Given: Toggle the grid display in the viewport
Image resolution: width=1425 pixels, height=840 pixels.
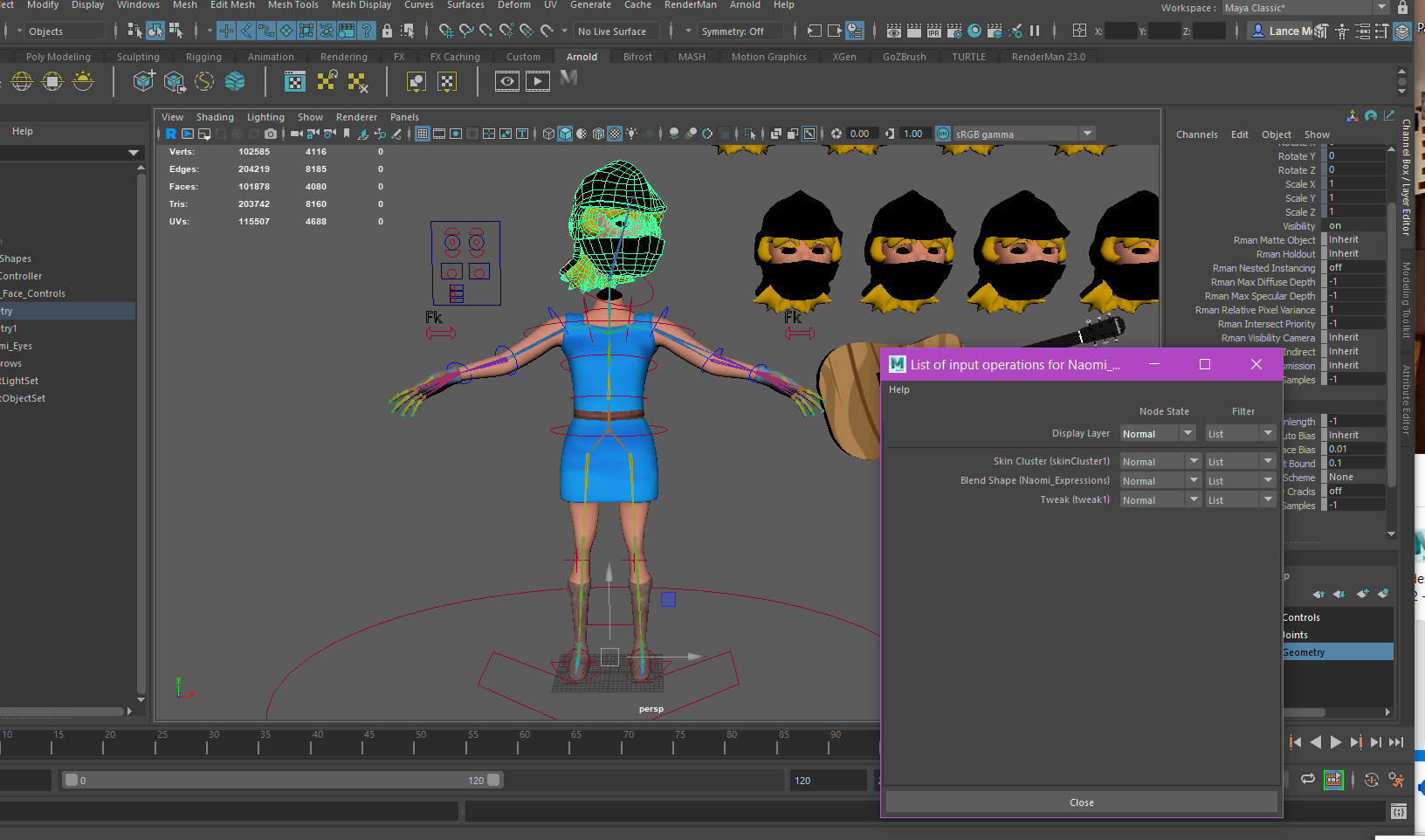Looking at the screenshot, I should tap(423, 134).
